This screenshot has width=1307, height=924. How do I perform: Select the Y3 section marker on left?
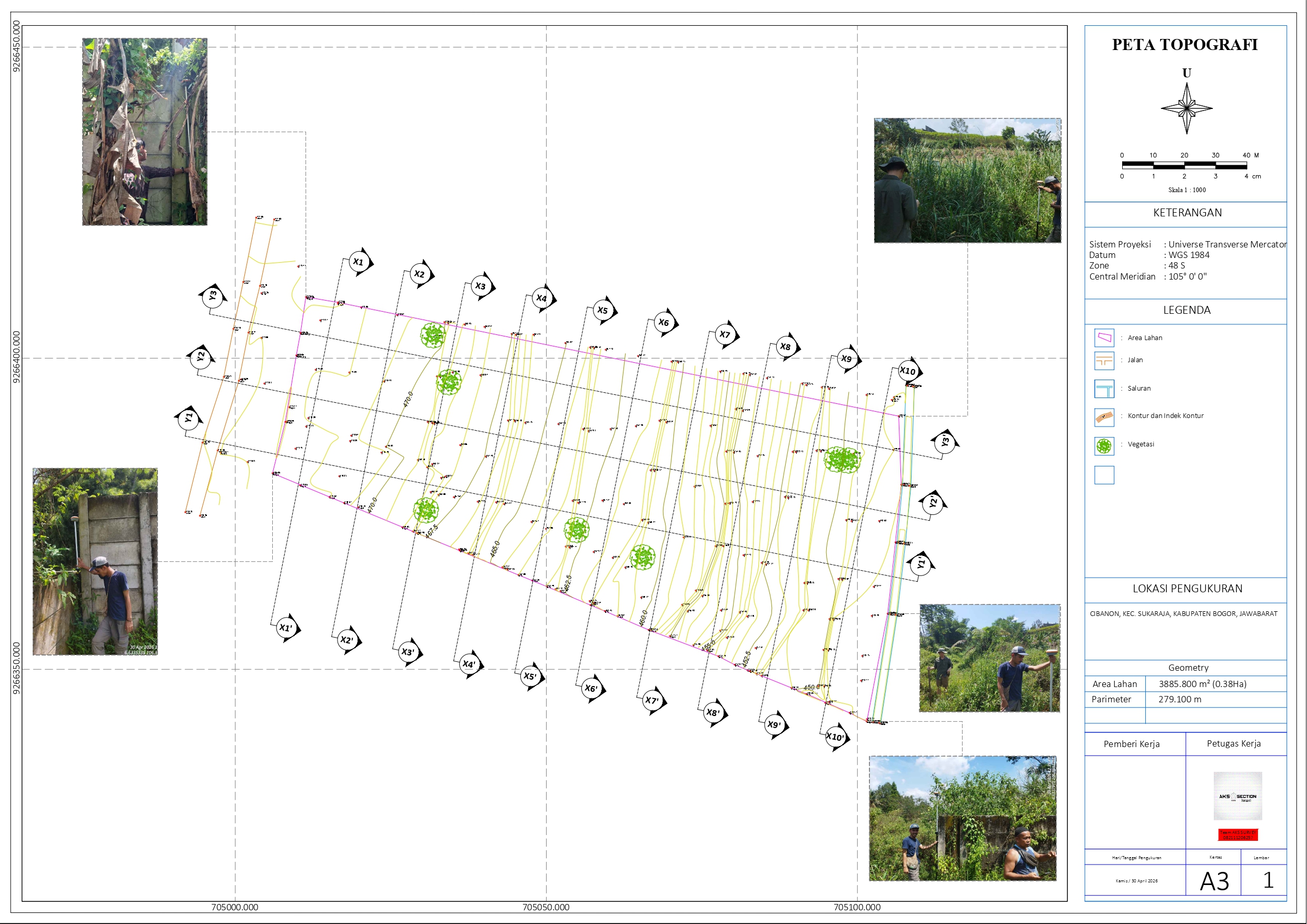click(213, 296)
